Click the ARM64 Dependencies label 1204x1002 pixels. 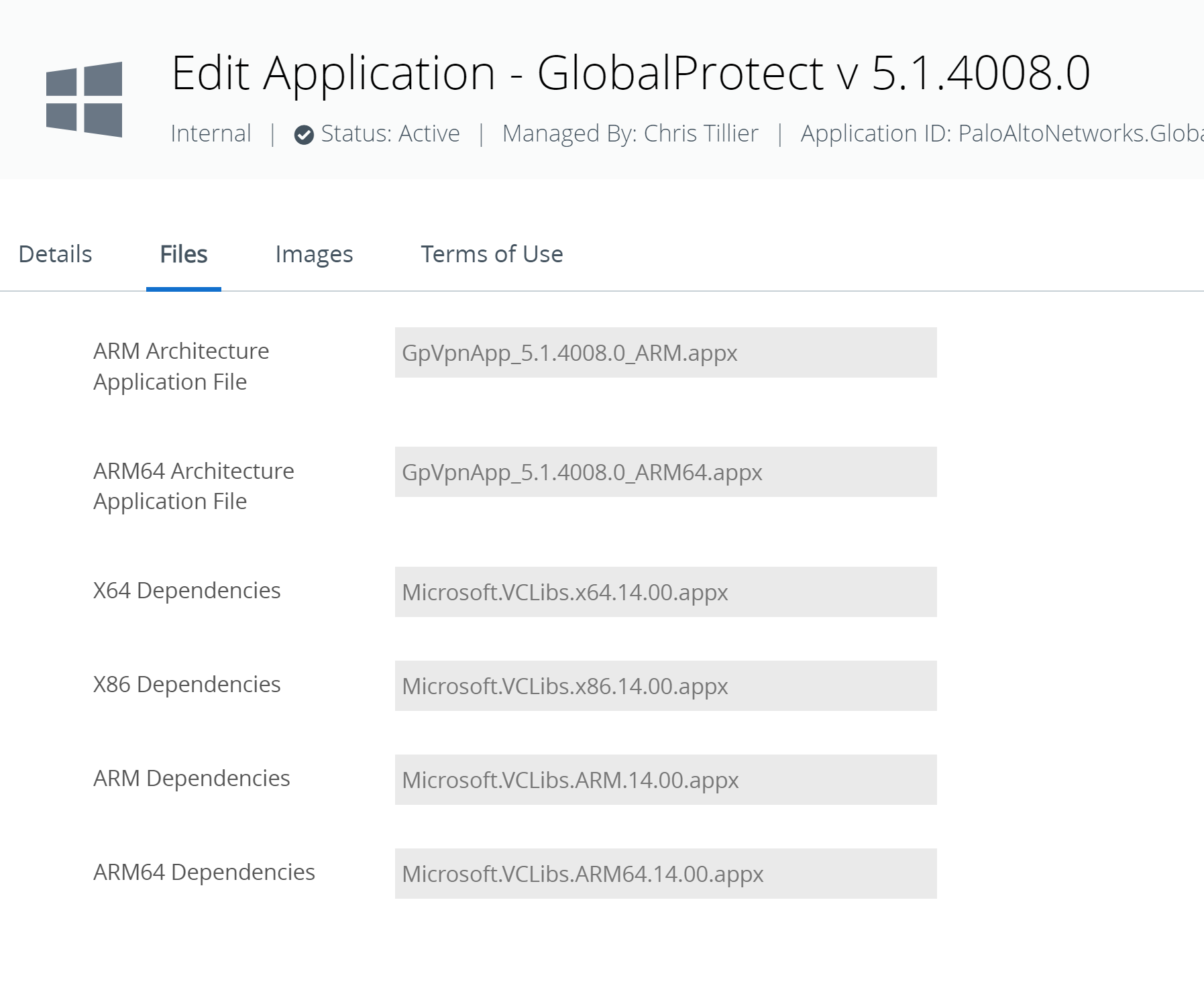coord(204,872)
